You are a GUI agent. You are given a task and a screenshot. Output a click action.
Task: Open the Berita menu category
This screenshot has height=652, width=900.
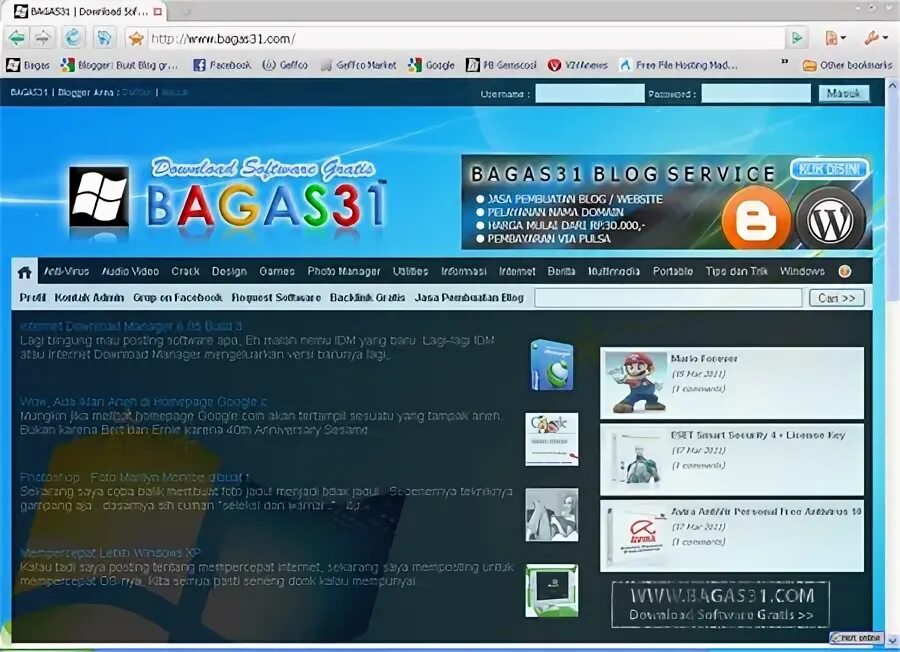pos(561,271)
